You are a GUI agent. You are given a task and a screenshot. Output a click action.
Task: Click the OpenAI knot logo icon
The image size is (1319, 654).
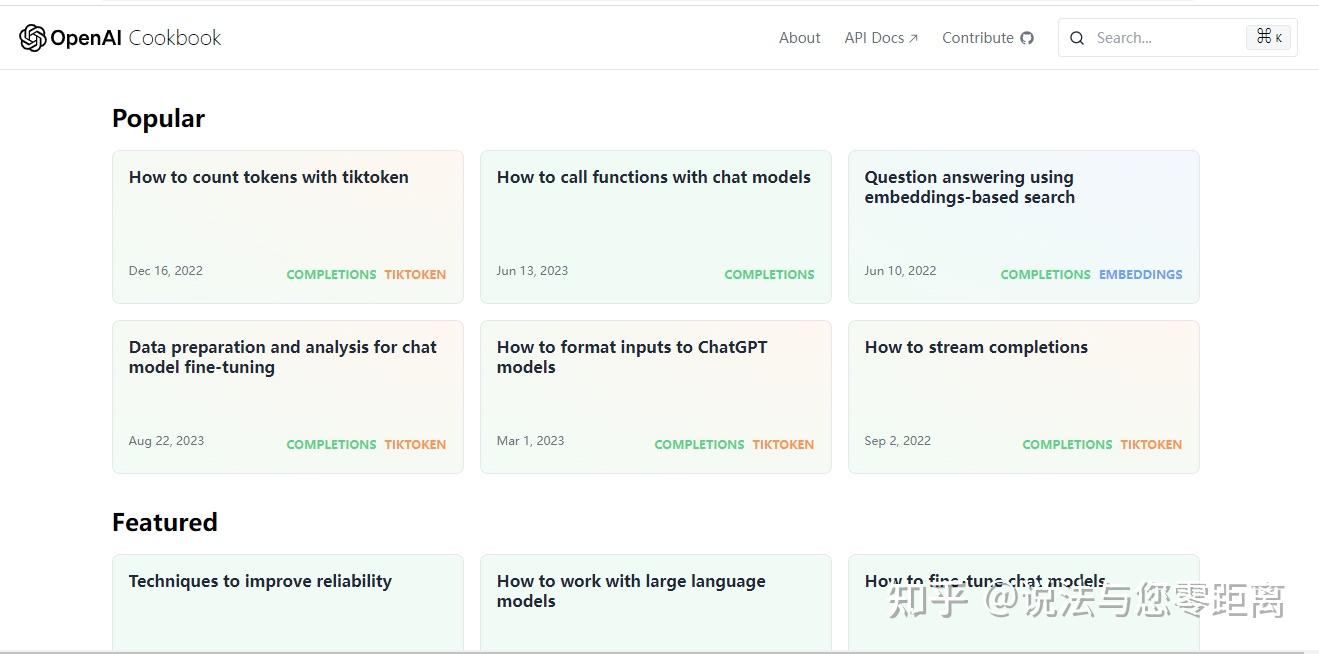(x=32, y=38)
